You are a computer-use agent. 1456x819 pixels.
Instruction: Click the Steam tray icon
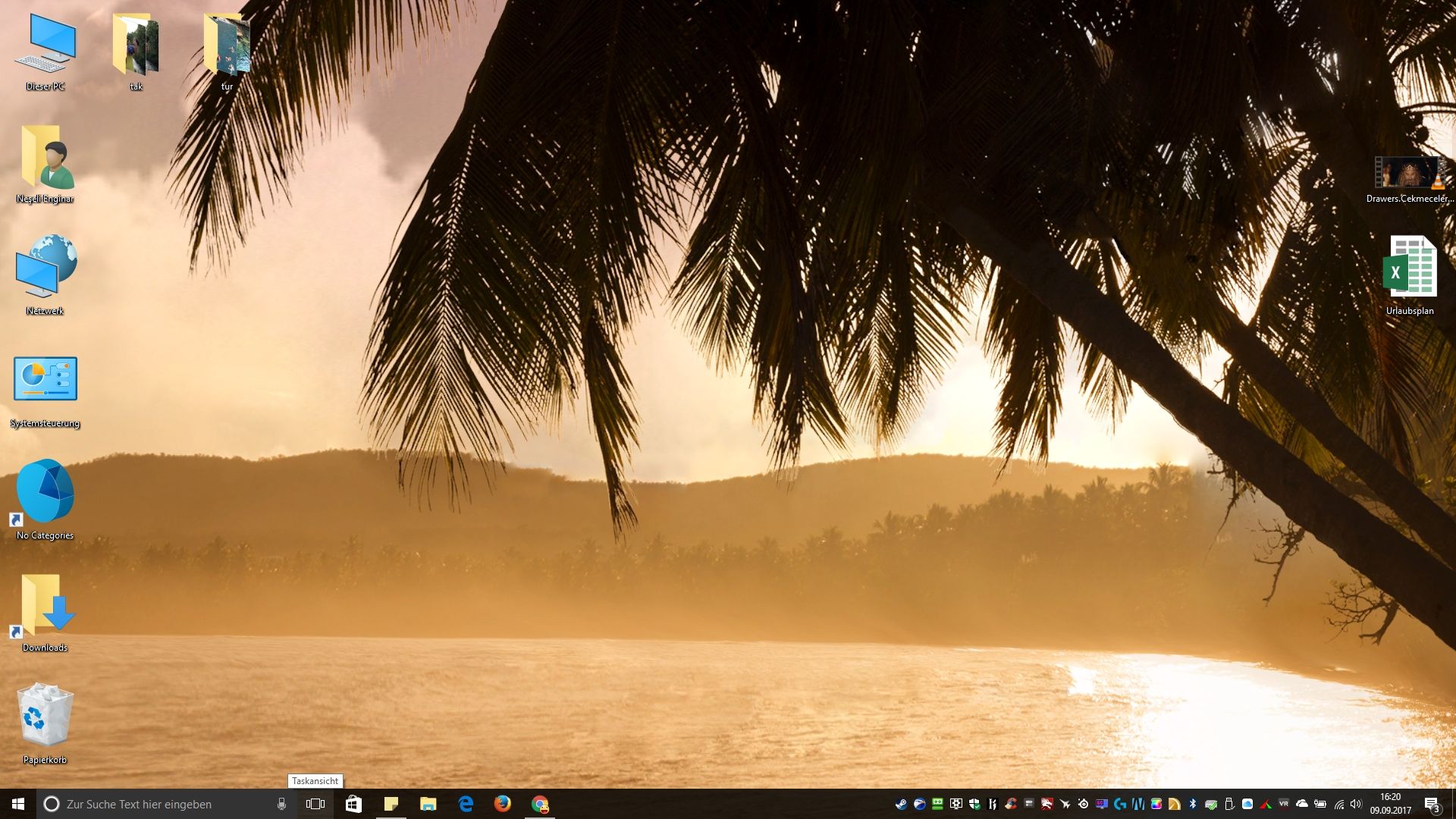(901, 804)
